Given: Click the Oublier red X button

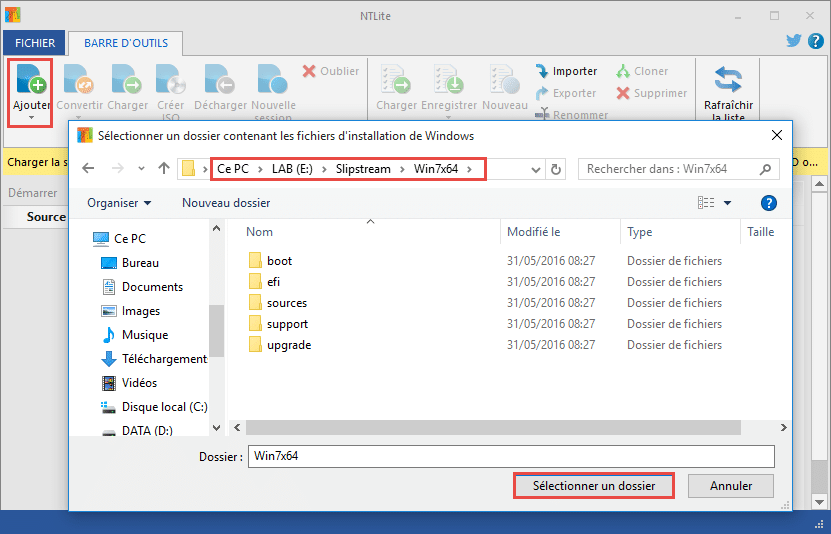Looking at the screenshot, I should point(331,71).
